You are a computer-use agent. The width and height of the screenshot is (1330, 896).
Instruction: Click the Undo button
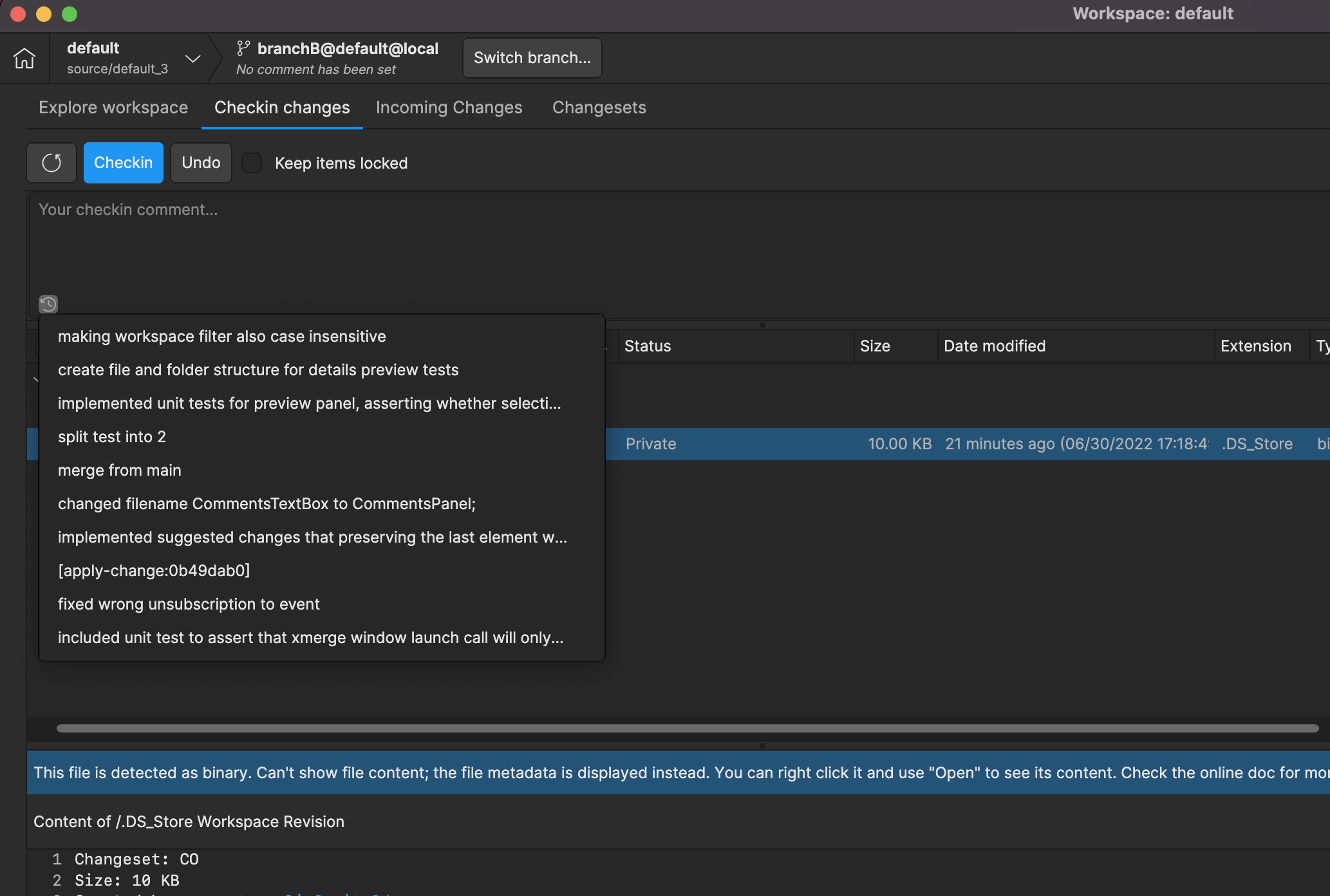[201, 162]
